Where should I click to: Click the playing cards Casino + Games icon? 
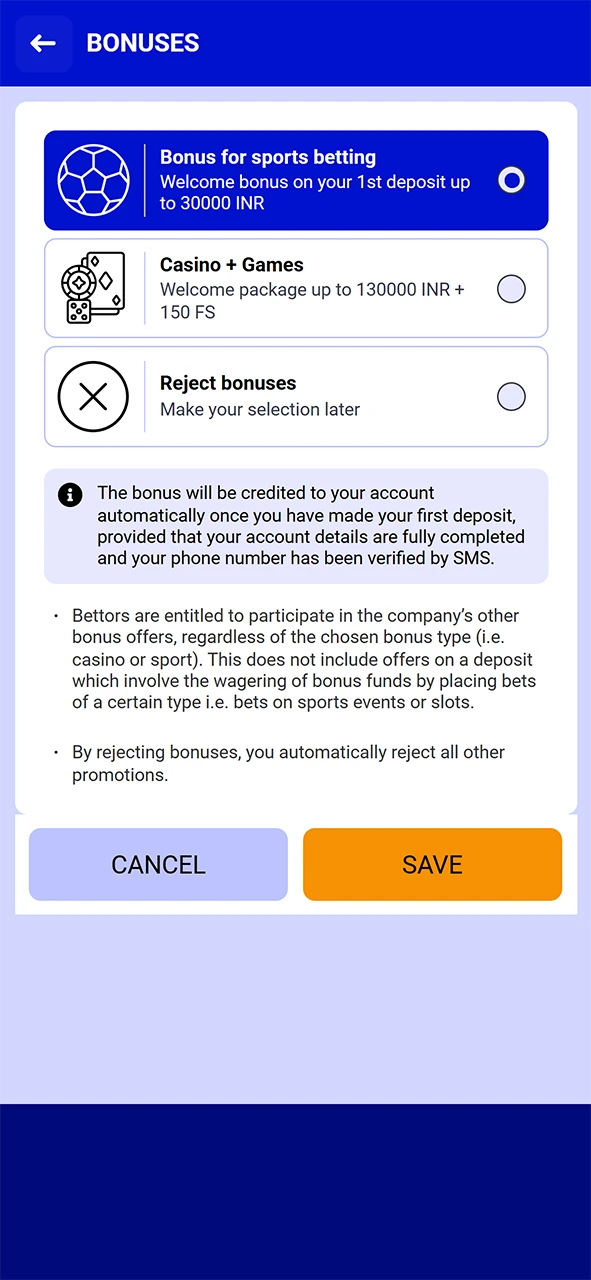(93, 288)
